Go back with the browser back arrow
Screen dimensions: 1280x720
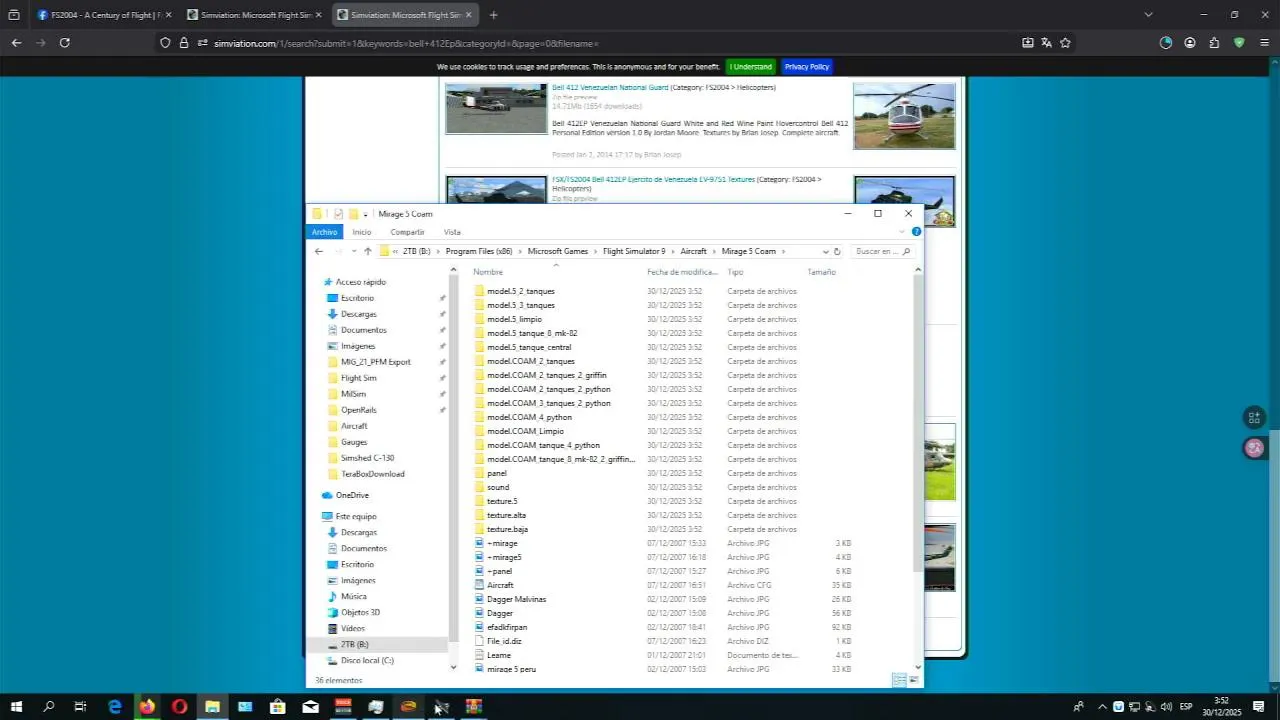(x=16, y=43)
